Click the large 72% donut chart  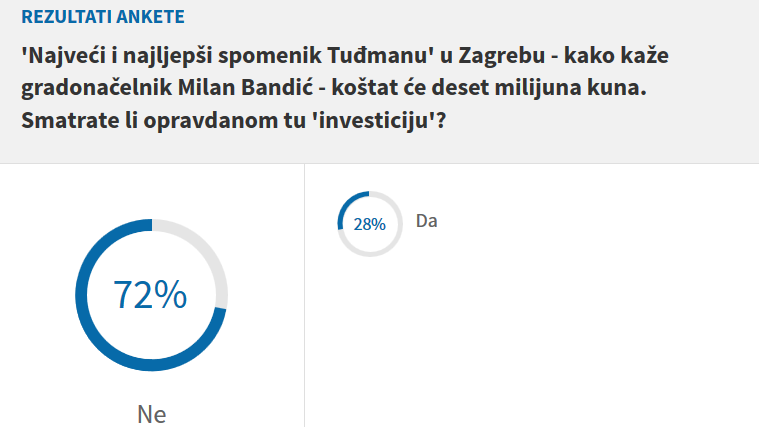(151, 295)
